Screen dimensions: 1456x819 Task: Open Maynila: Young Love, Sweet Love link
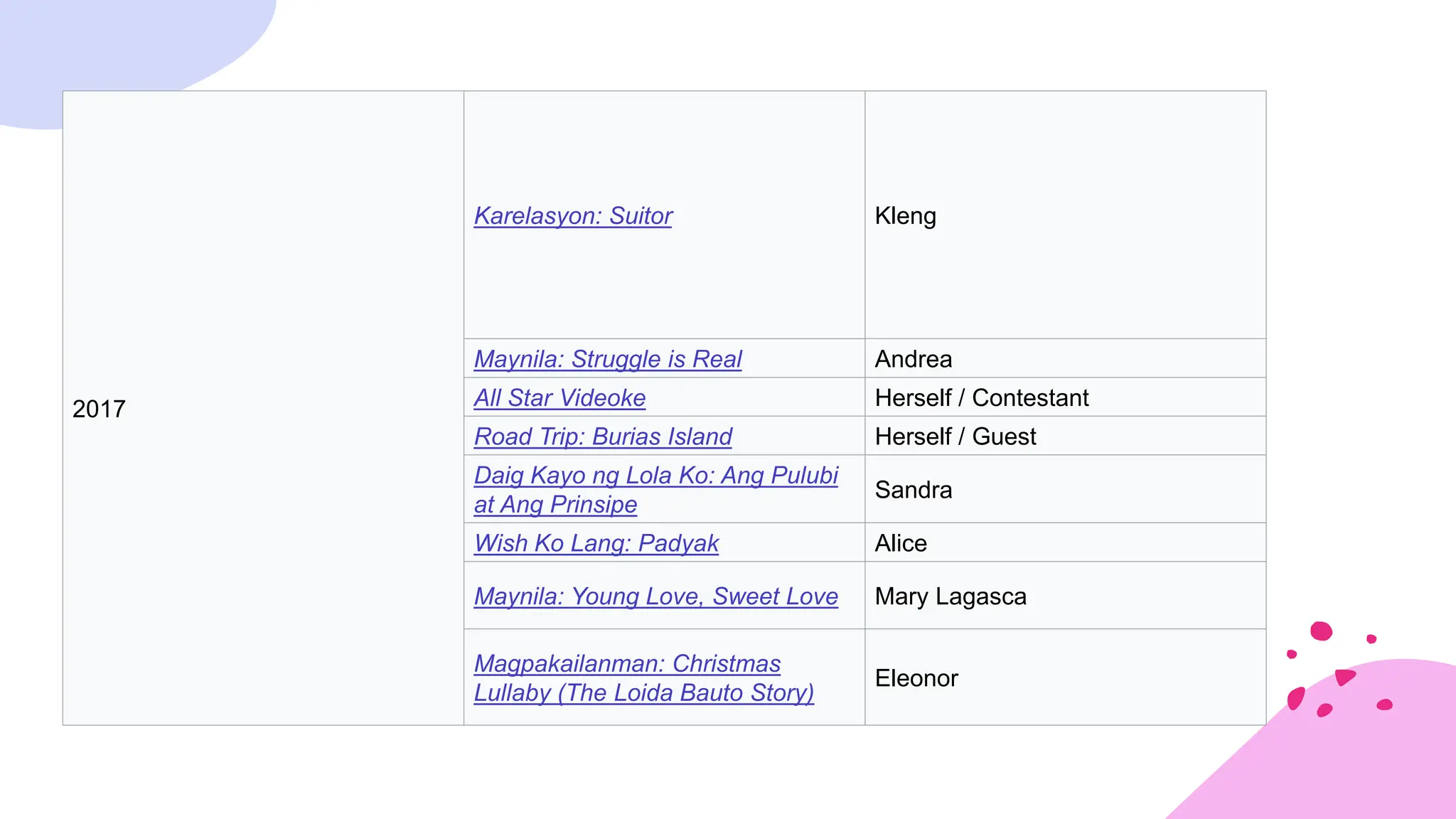(656, 596)
